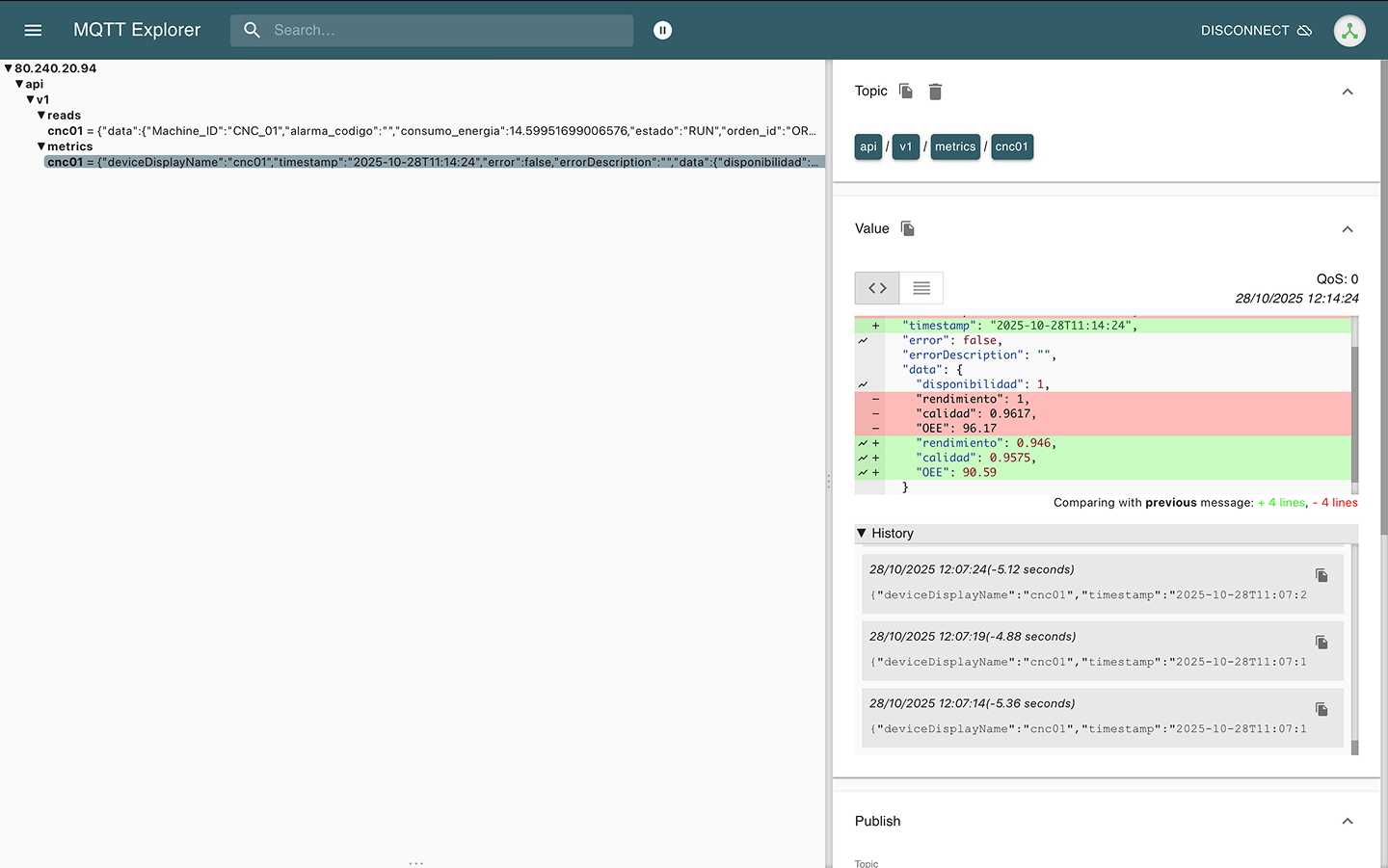Copy the 12:07:19 history entry

tap(1321, 643)
